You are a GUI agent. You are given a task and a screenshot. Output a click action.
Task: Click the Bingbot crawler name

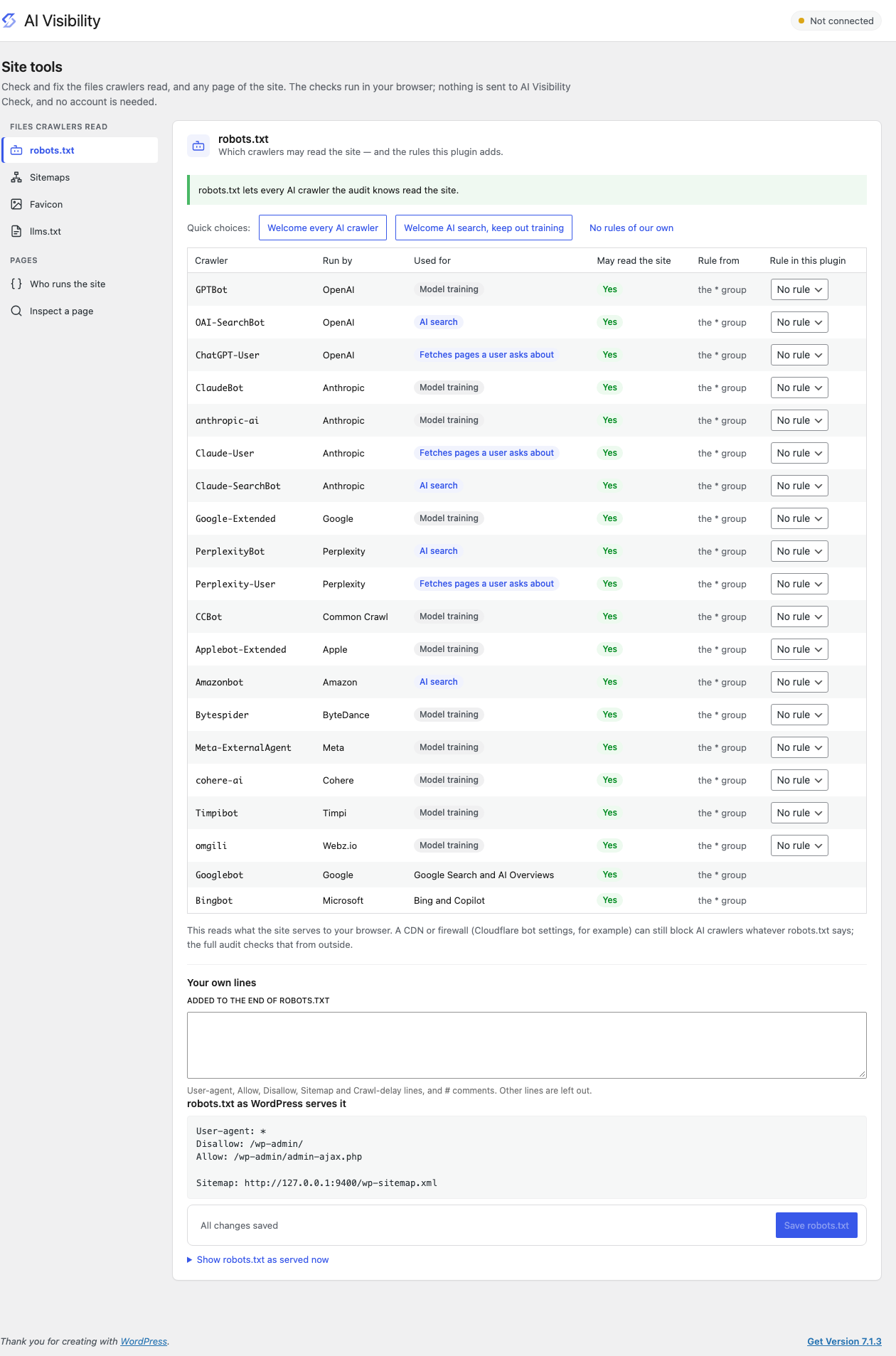click(214, 901)
